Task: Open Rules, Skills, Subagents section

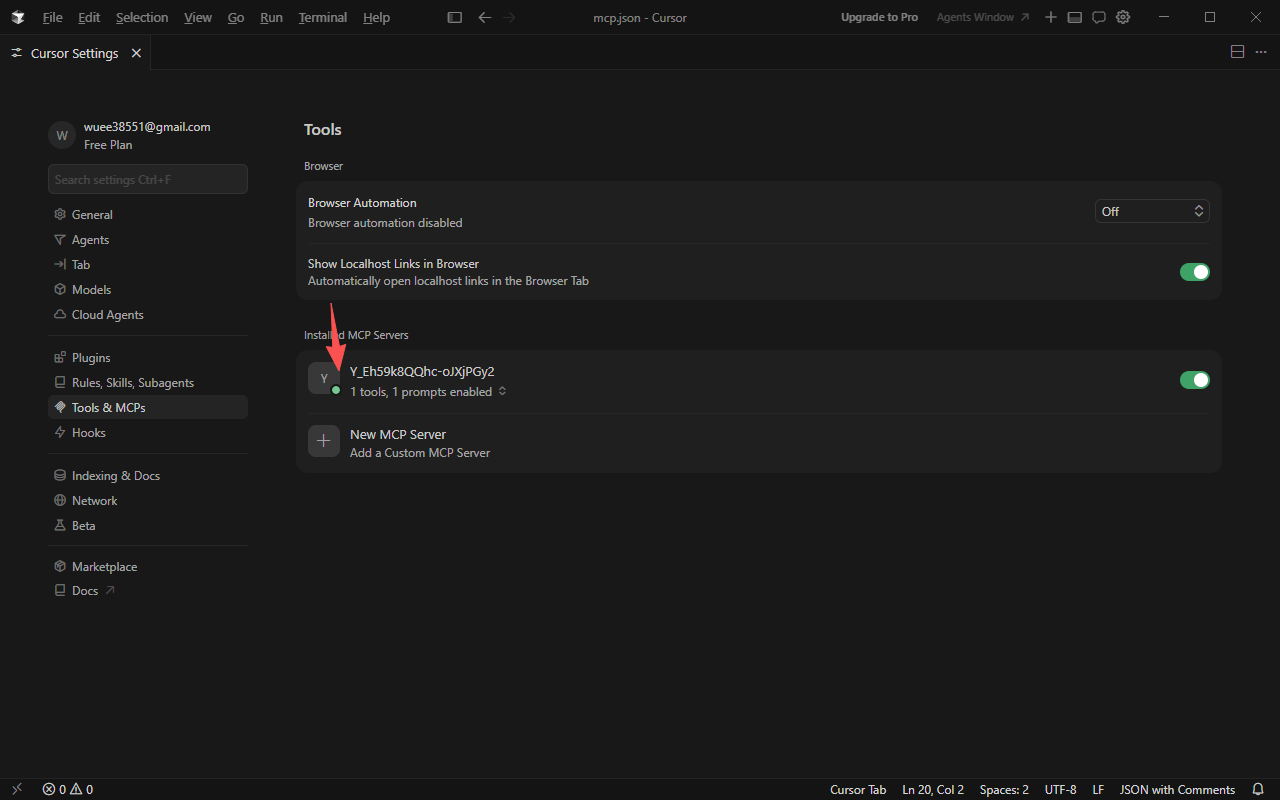Action: (148, 383)
